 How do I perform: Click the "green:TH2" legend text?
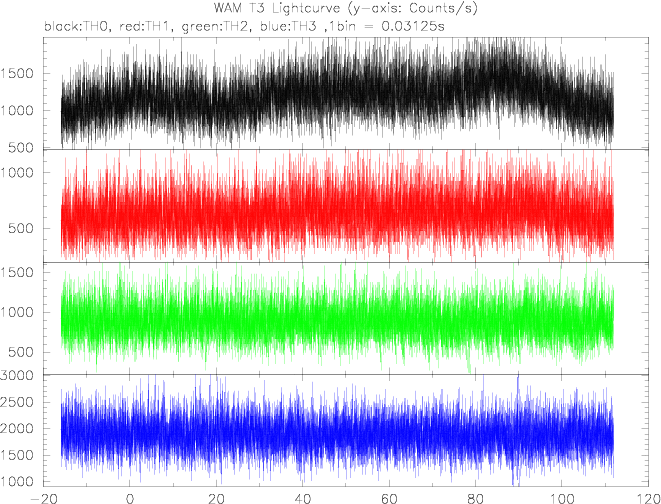pyautogui.click(x=215, y=27)
